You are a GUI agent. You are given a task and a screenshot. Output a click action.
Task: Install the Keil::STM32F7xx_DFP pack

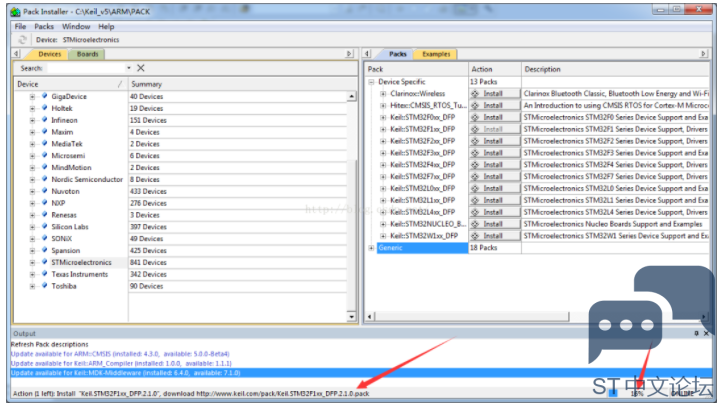click(494, 176)
